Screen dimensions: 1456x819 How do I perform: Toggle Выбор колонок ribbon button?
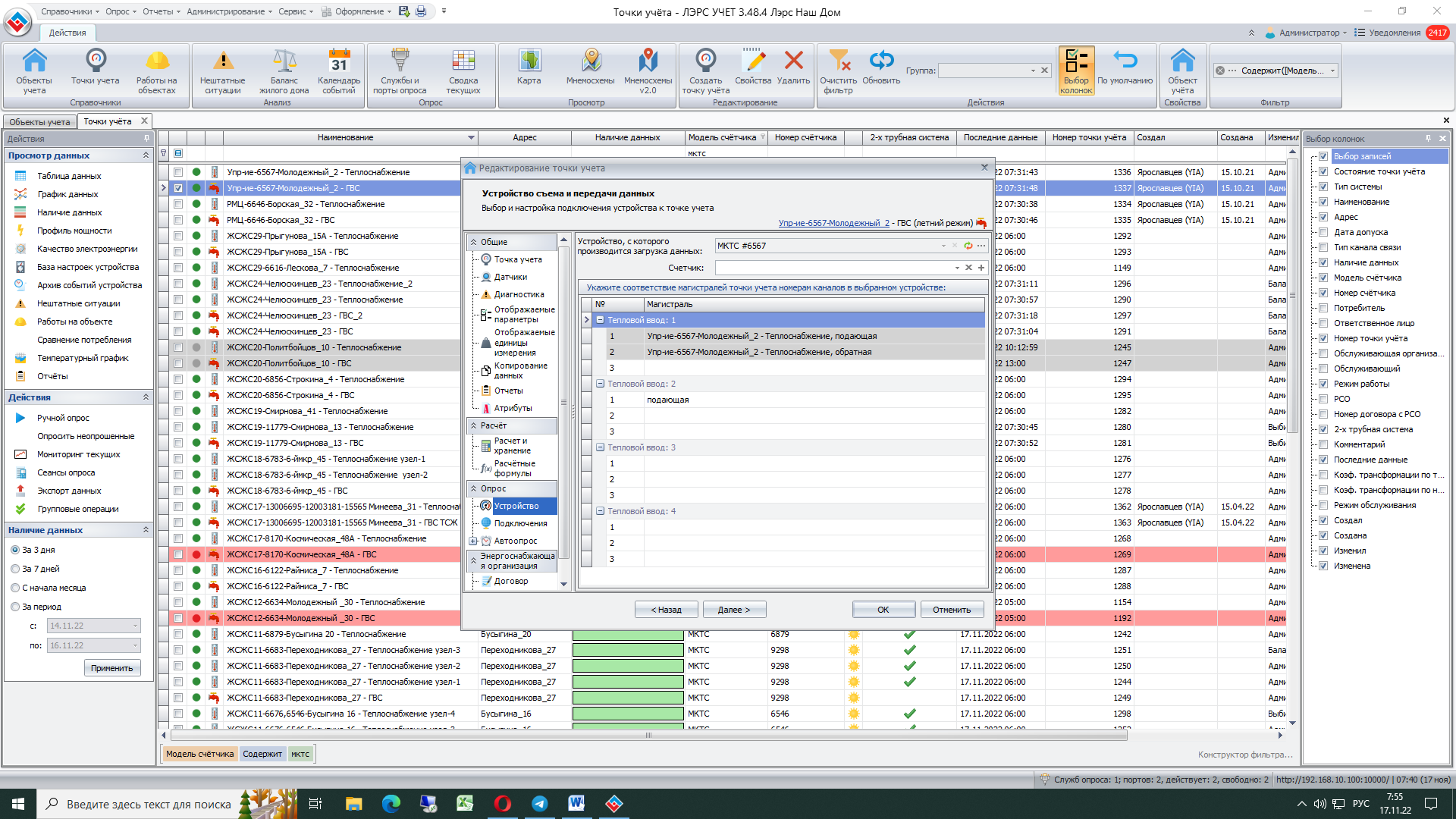click(x=1076, y=71)
